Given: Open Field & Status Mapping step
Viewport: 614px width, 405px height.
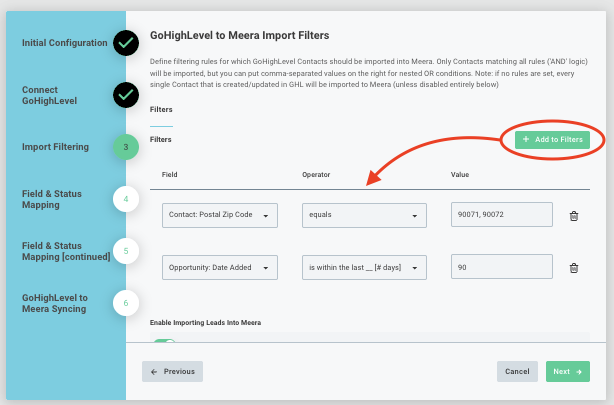Looking at the screenshot, I should click(x=52, y=199).
